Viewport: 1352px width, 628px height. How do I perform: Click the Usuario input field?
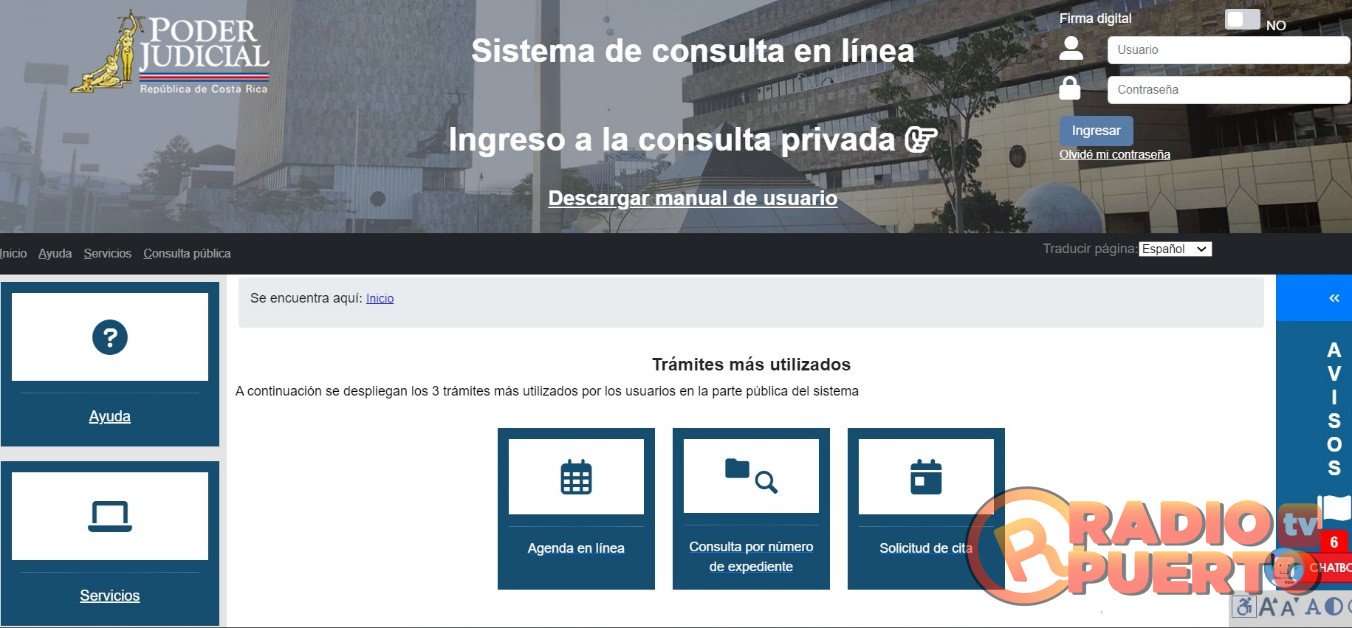(x=1228, y=50)
